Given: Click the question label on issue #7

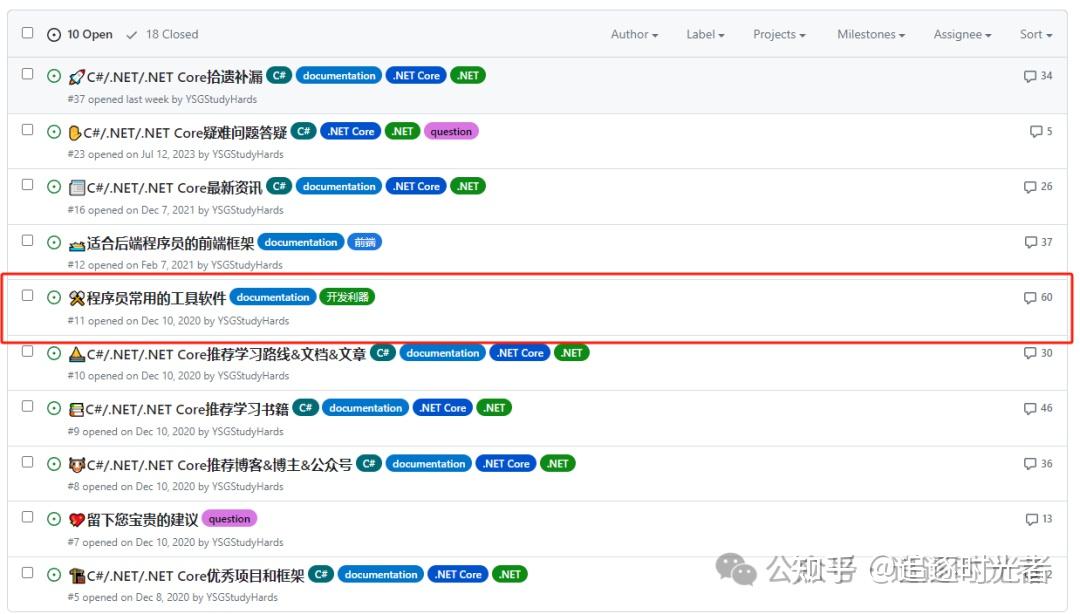Looking at the screenshot, I should (229, 519).
